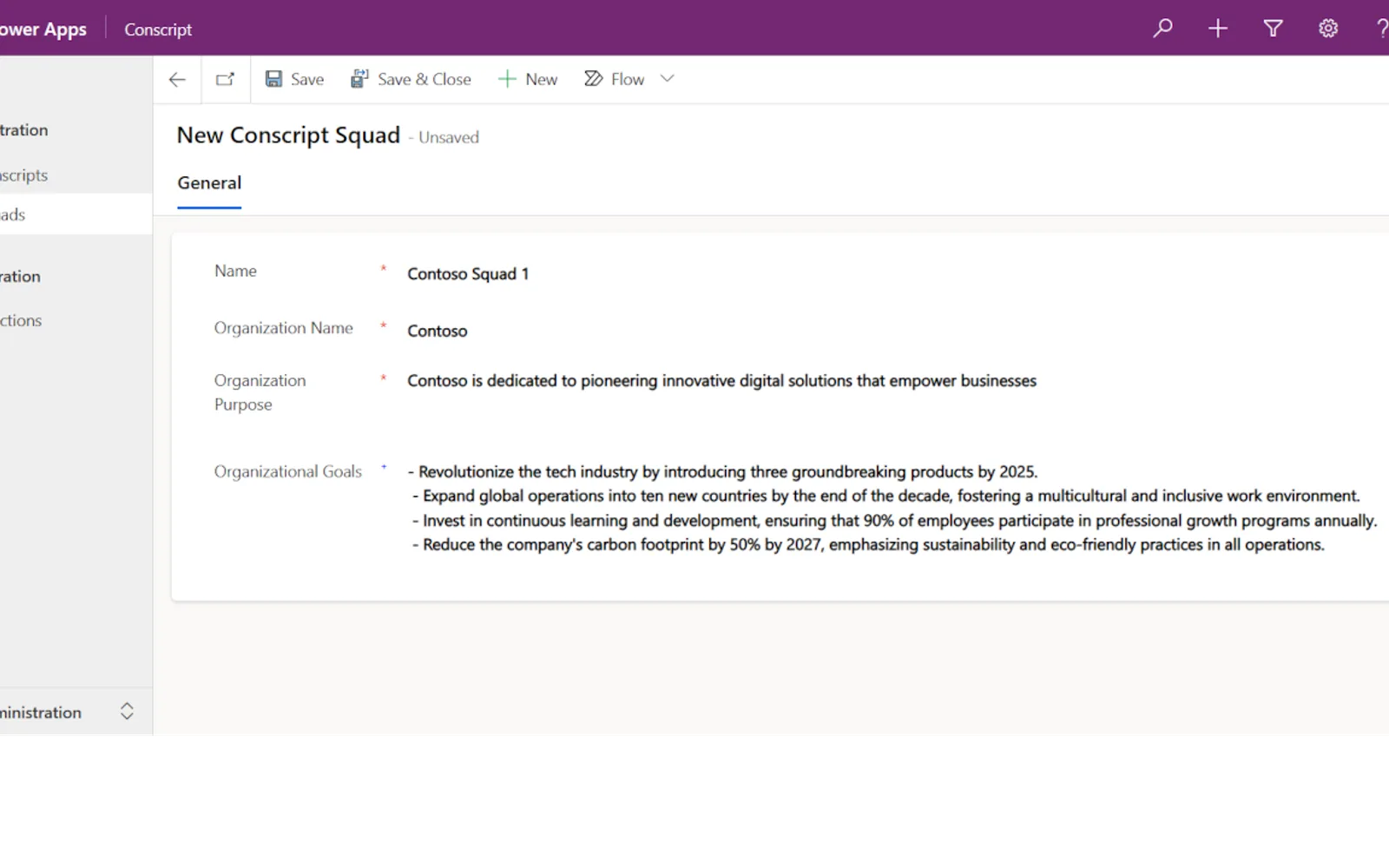The width and height of the screenshot is (1389, 868).
Task: Click the Organization Name field value Contoso
Action: 894,331
